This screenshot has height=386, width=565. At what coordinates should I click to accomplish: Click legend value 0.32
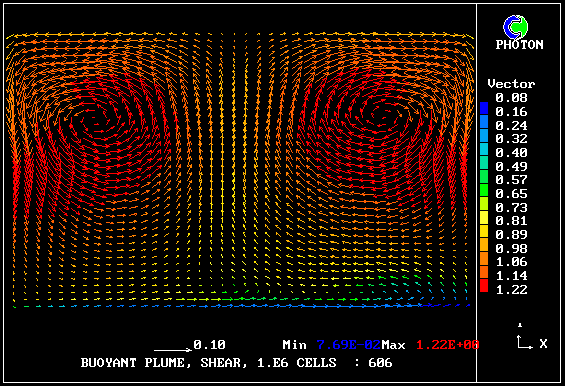click(x=511, y=139)
